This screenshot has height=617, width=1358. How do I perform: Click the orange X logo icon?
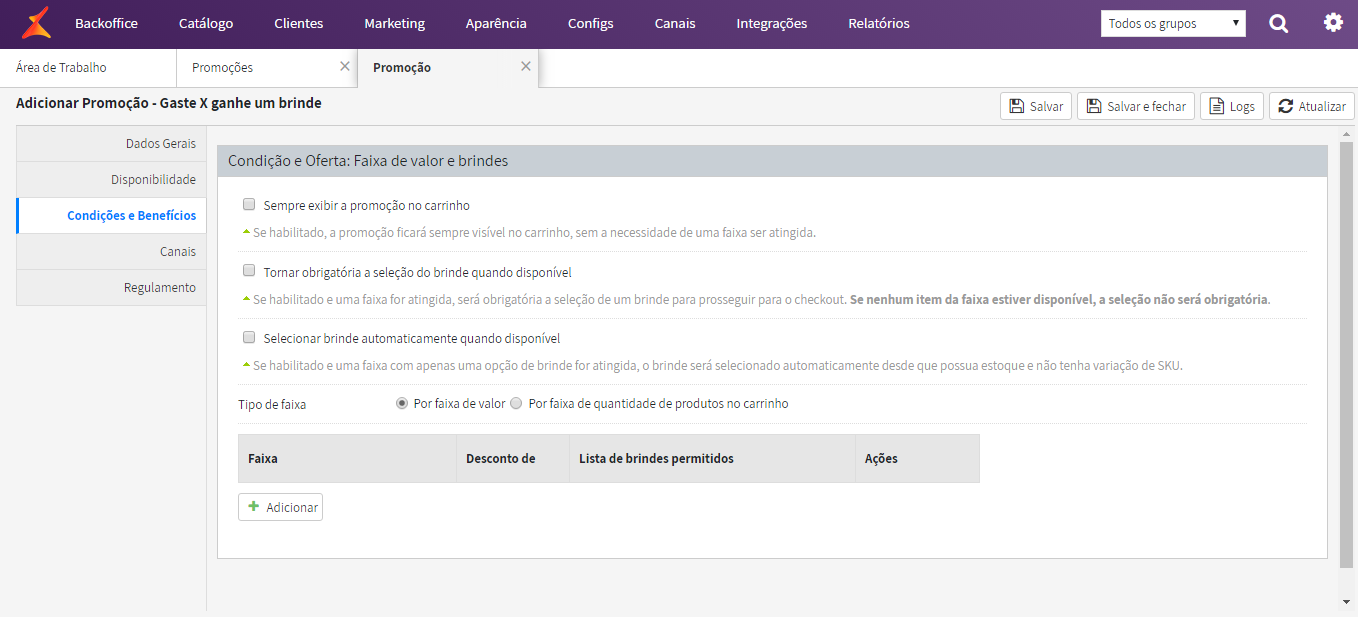click(36, 23)
